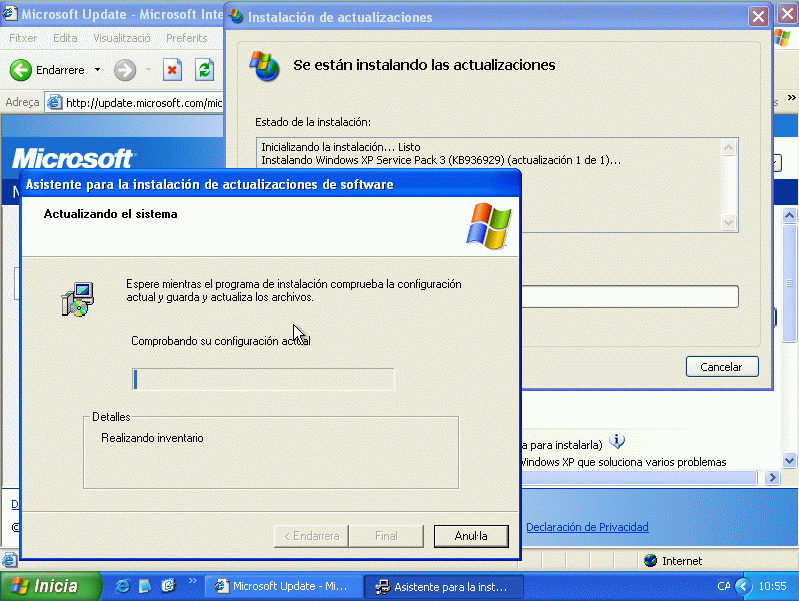This screenshot has height=601, width=799.
Task: Switch to Microsoft Update taskbar button
Action: 281,587
